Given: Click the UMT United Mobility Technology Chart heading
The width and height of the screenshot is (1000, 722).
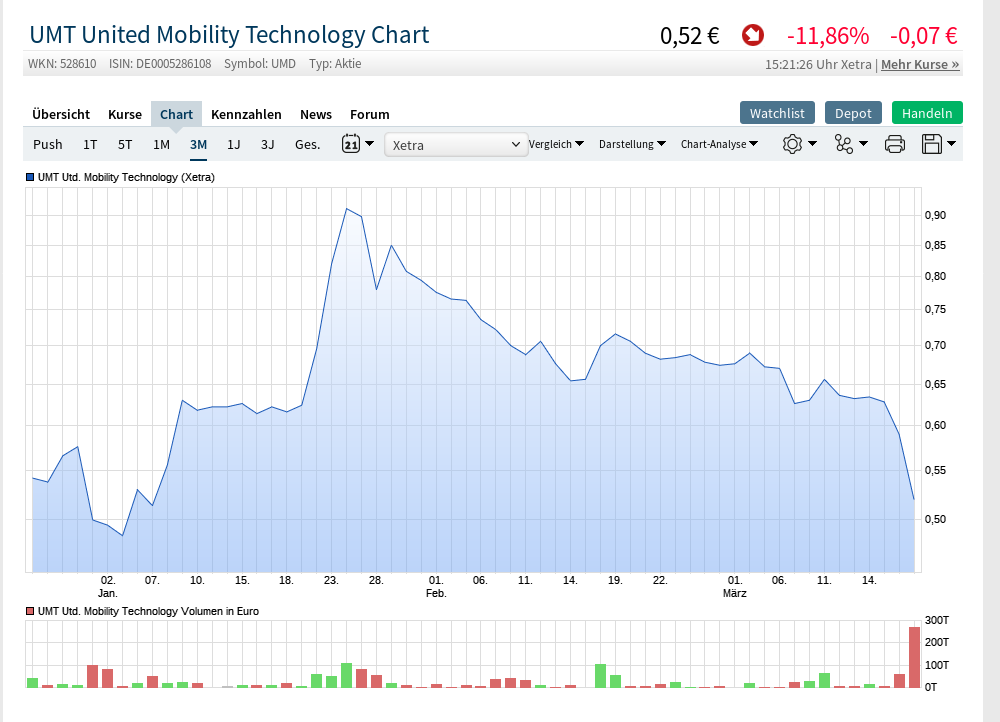Looking at the screenshot, I should coord(230,35).
